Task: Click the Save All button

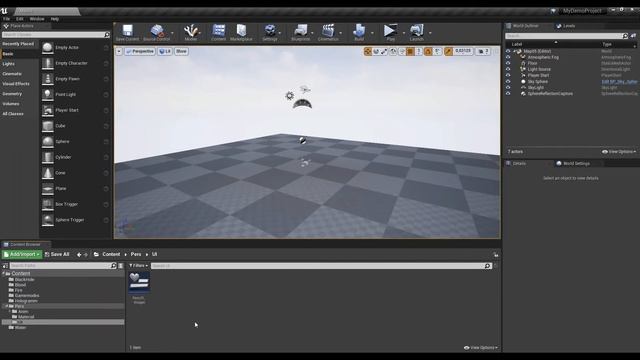Action: [x=57, y=255]
